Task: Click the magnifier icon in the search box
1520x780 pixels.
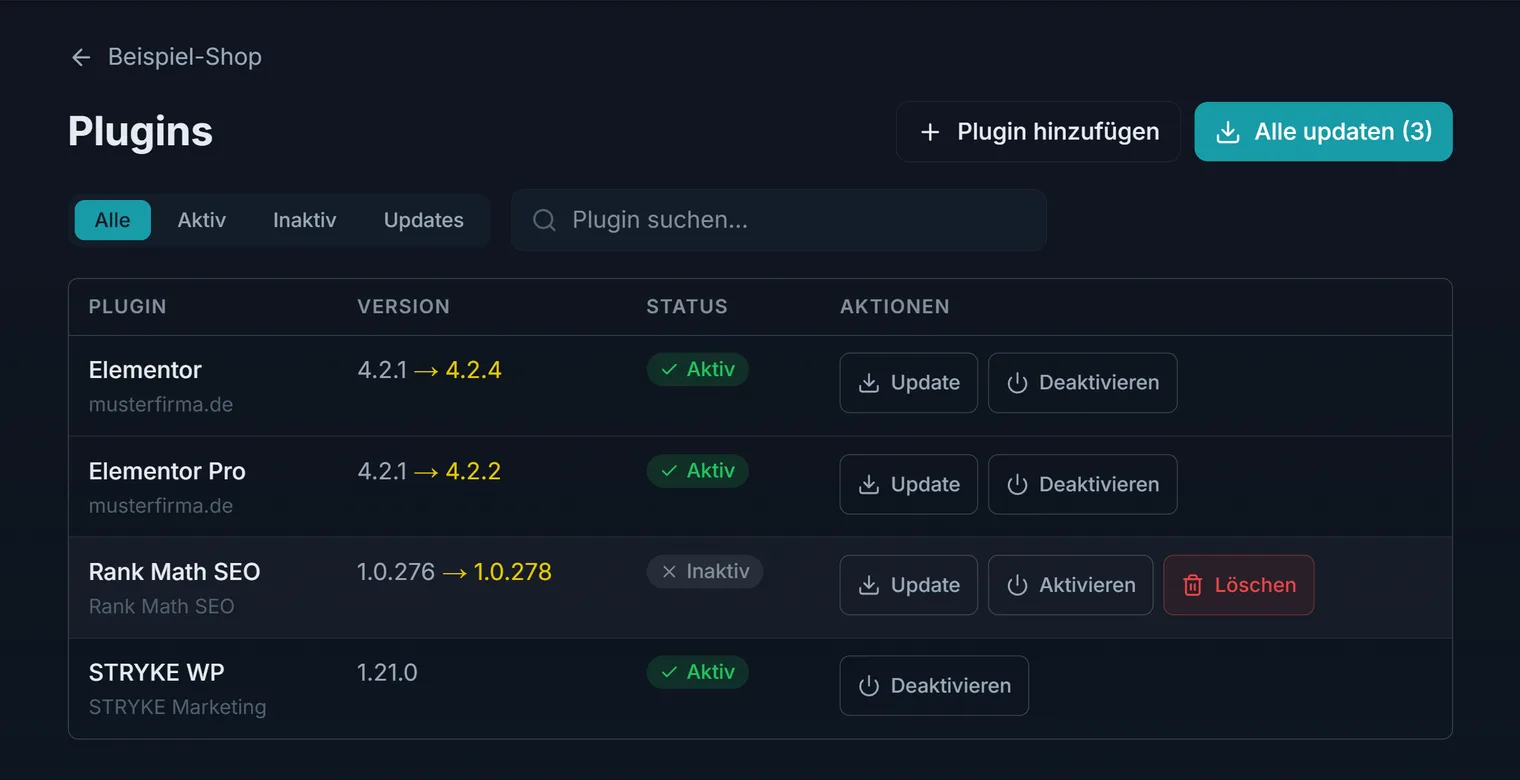Action: point(544,220)
